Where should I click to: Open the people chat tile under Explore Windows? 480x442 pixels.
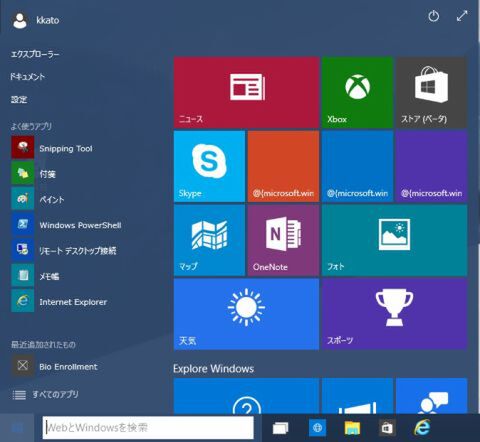(431, 396)
